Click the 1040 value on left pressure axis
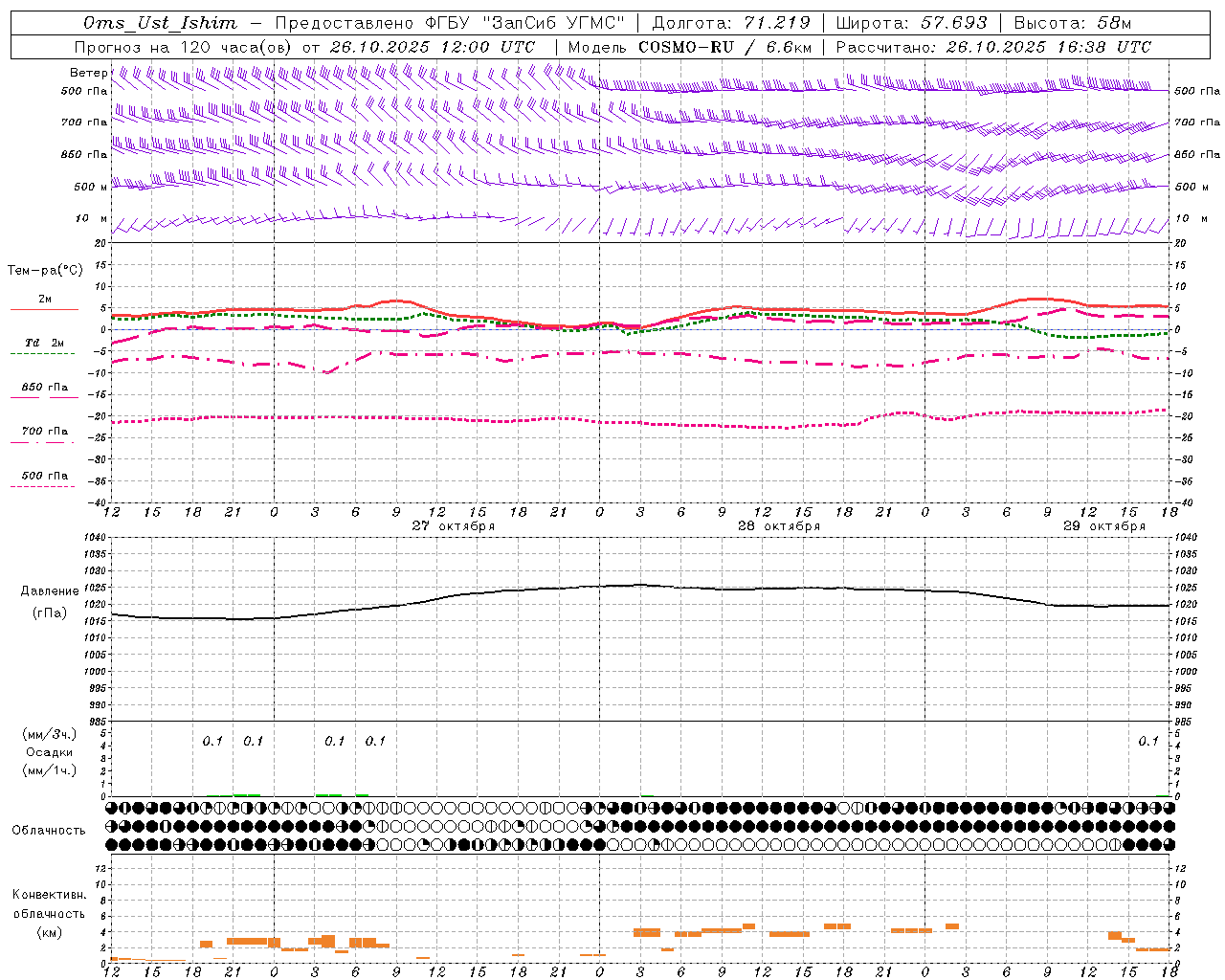Screen dimensions: 1225x980 [94, 538]
